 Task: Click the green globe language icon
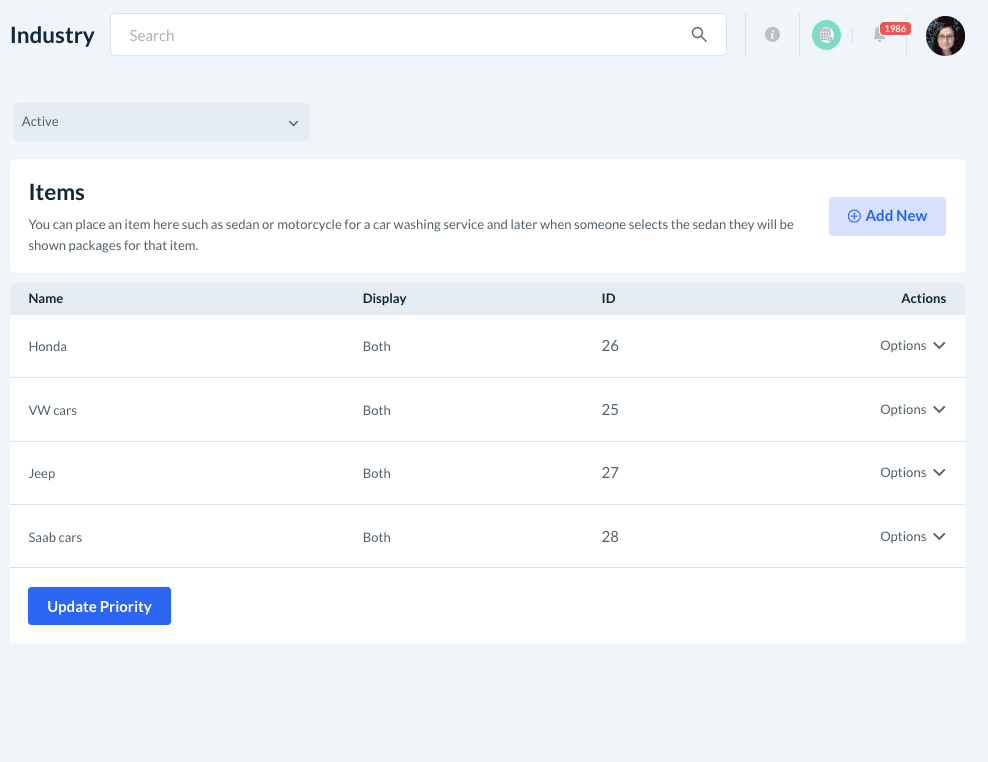[826, 35]
